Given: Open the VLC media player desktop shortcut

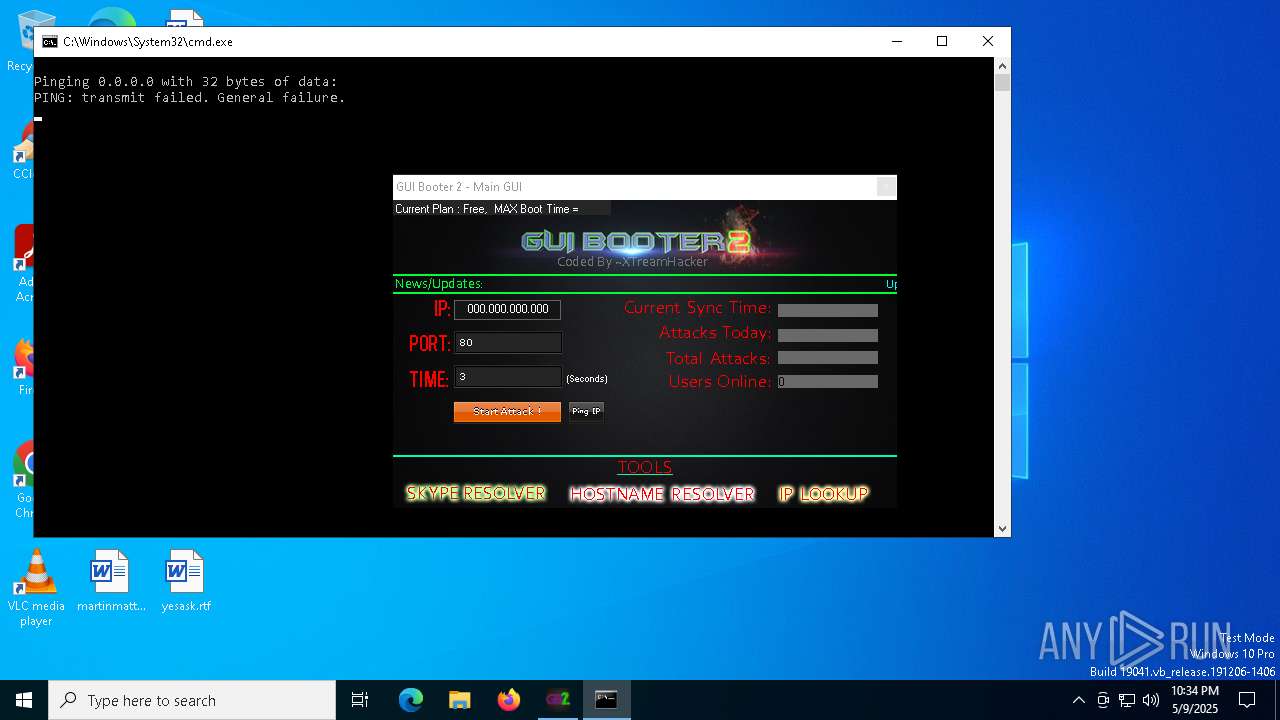Looking at the screenshot, I should (x=36, y=588).
